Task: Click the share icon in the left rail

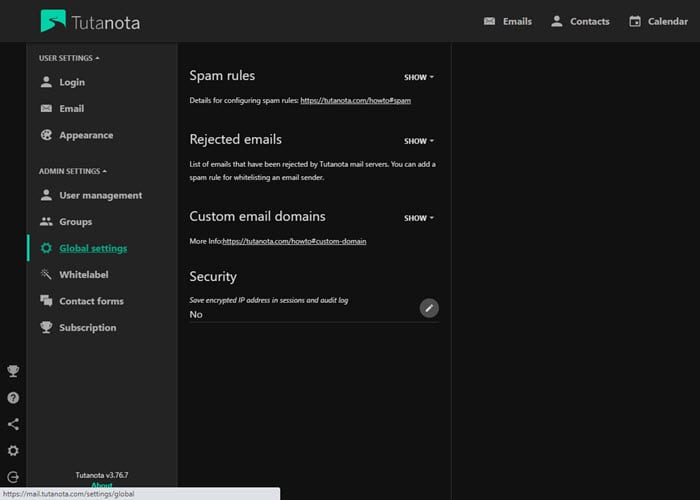Action: (x=13, y=424)
